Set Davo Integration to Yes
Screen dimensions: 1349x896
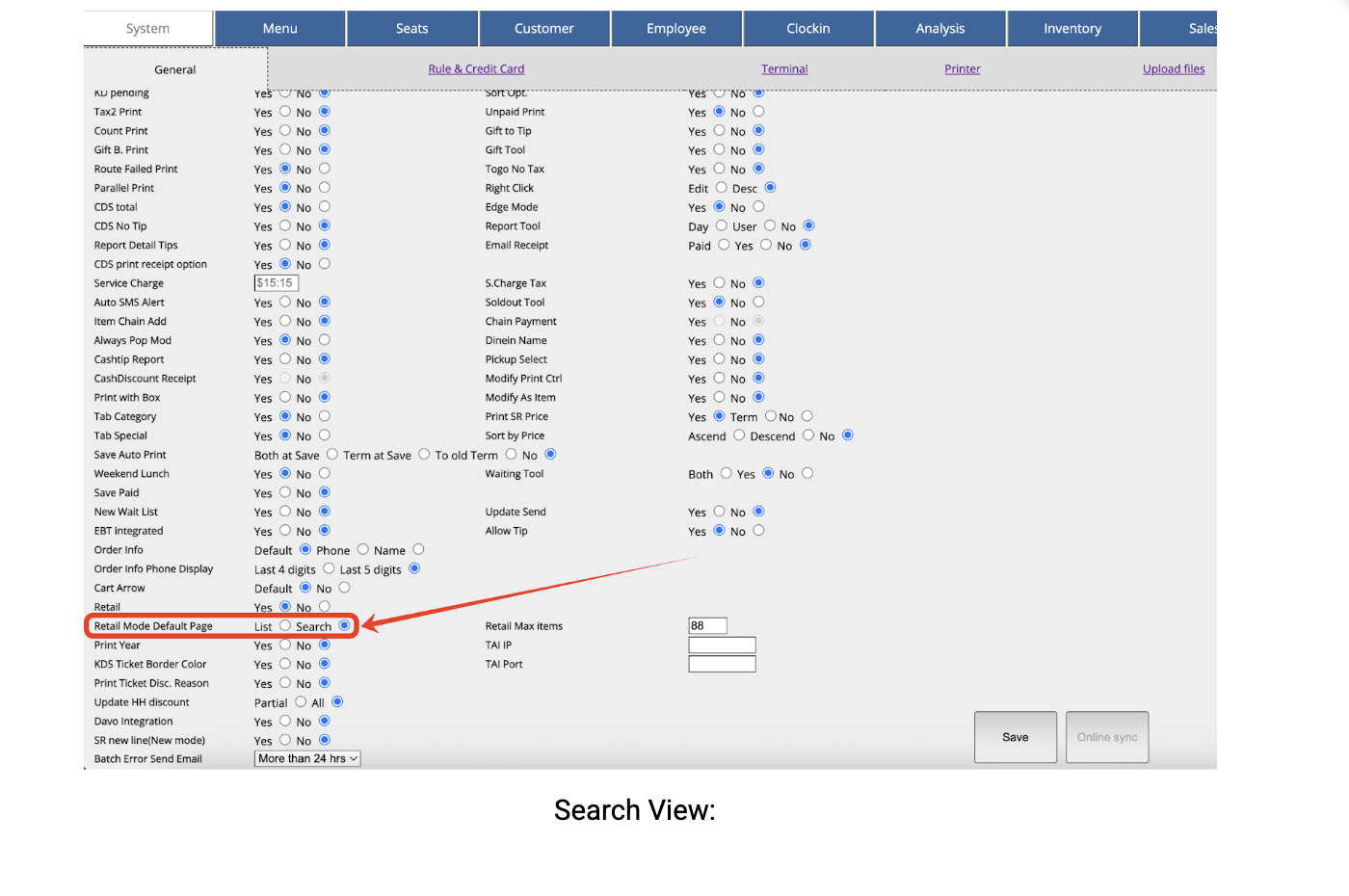pyautogui.click(x=285, y=721)
